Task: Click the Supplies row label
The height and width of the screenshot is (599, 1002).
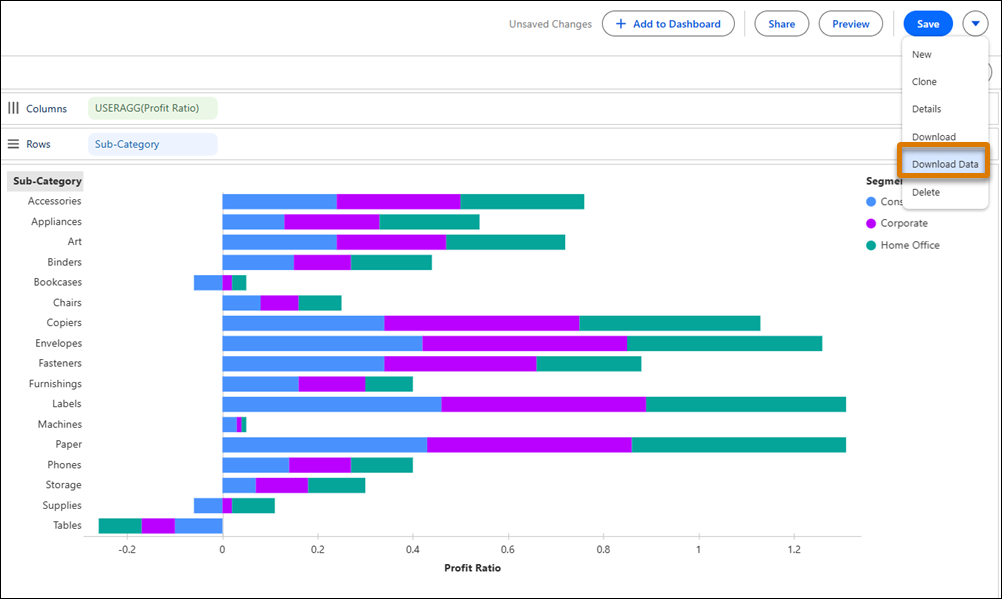Action: pos(62,505)
